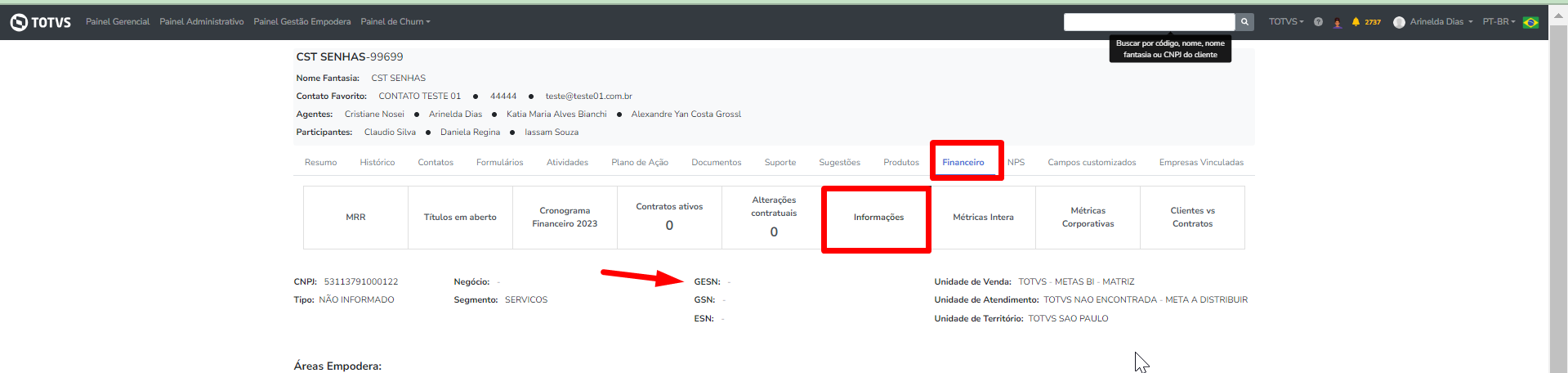The image size is (1568, 373).
Task: Click notification count 2737
Action: click(1373, 22)
